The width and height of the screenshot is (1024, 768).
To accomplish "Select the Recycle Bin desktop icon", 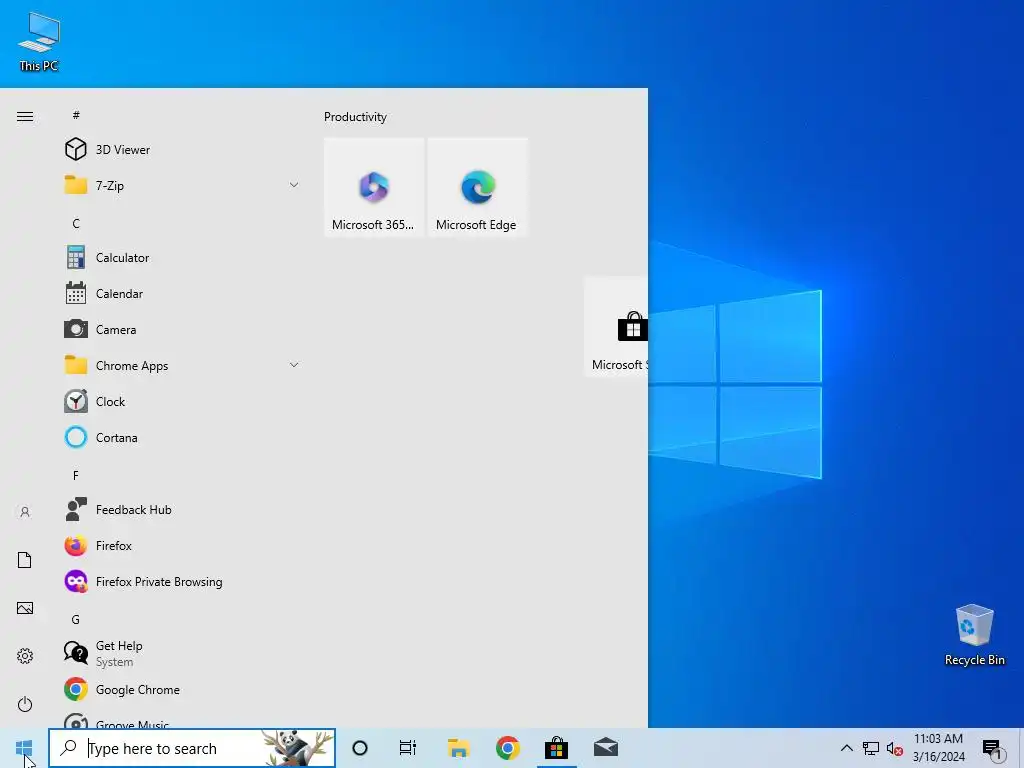I will pos(974,635).
